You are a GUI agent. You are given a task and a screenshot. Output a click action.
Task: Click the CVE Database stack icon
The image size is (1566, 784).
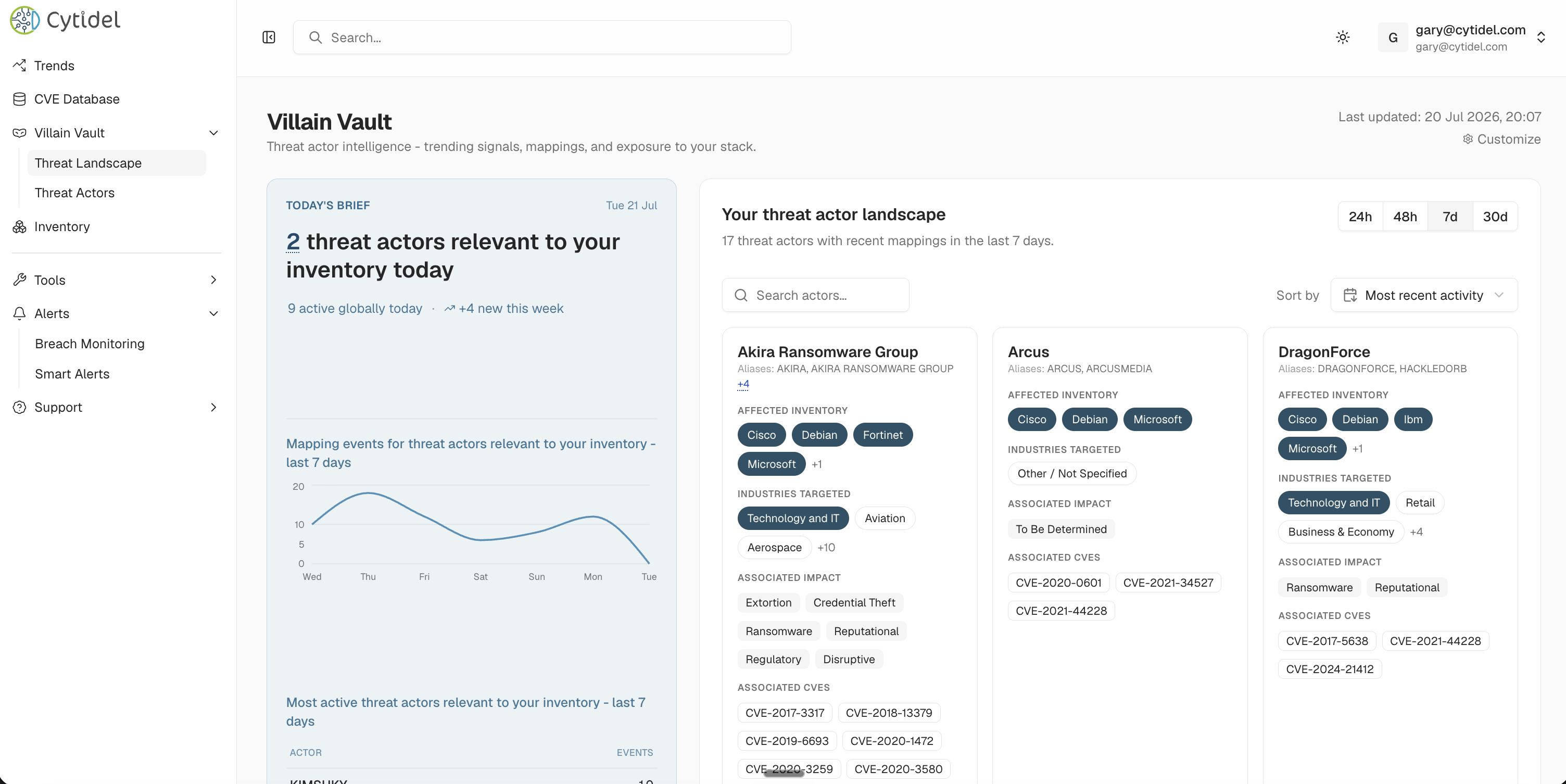19,99
